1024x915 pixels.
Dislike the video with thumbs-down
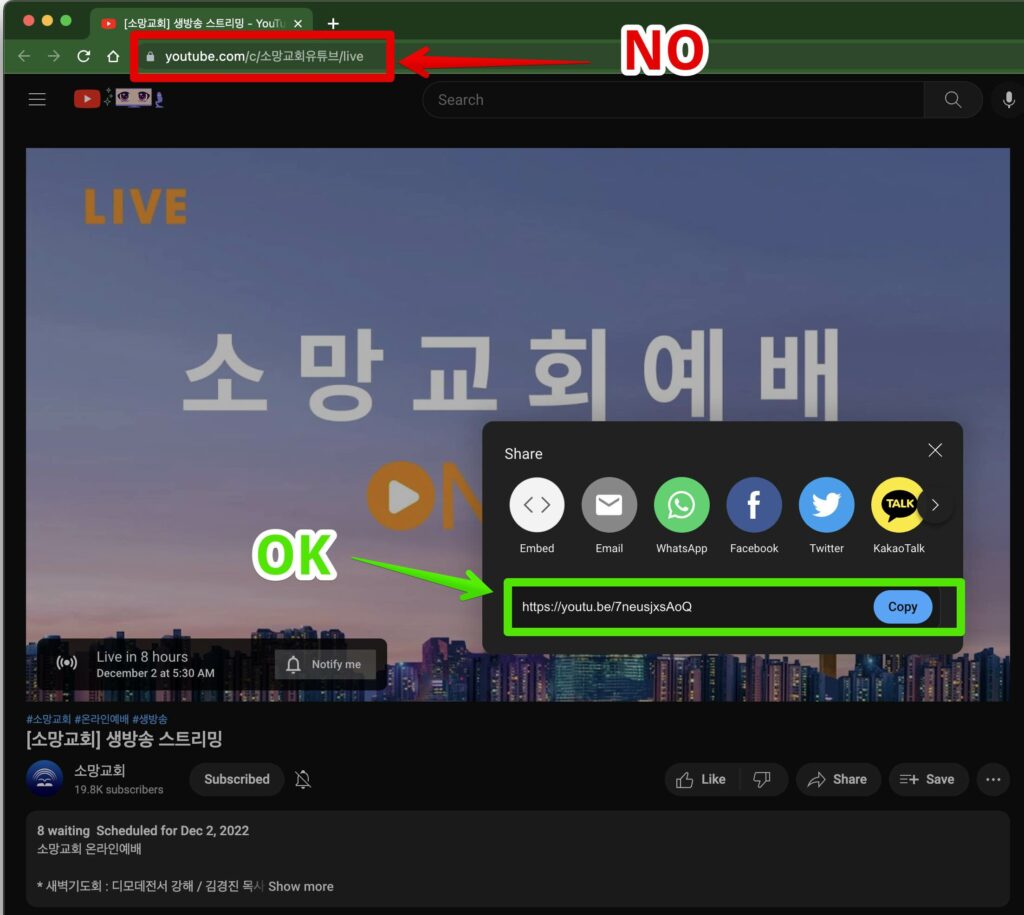762,779
